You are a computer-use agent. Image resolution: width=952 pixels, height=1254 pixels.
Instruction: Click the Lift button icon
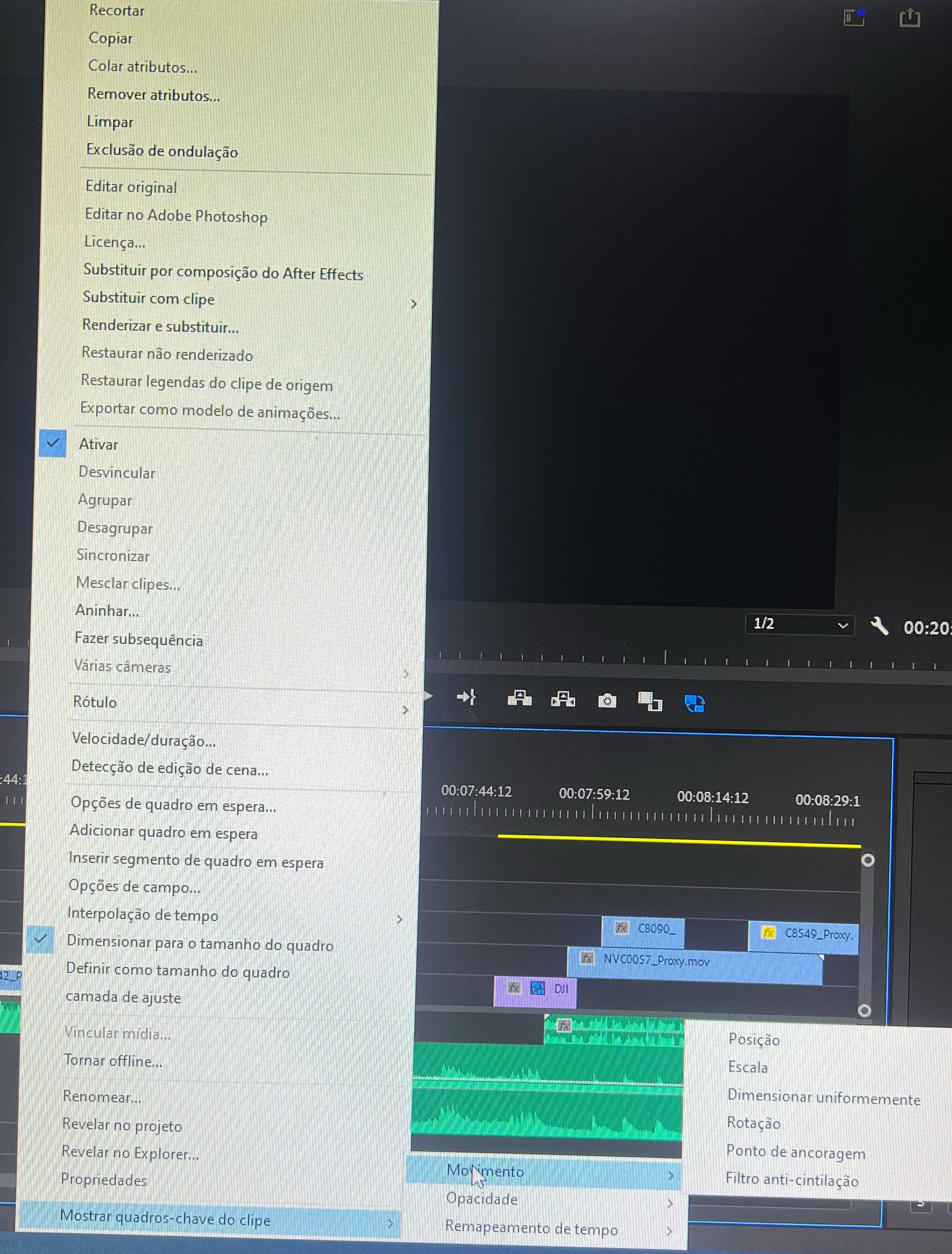[520, 698]
